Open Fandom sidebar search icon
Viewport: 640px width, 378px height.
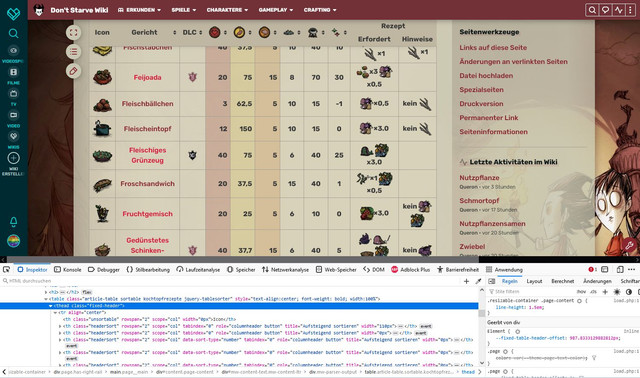pos(13,33)
